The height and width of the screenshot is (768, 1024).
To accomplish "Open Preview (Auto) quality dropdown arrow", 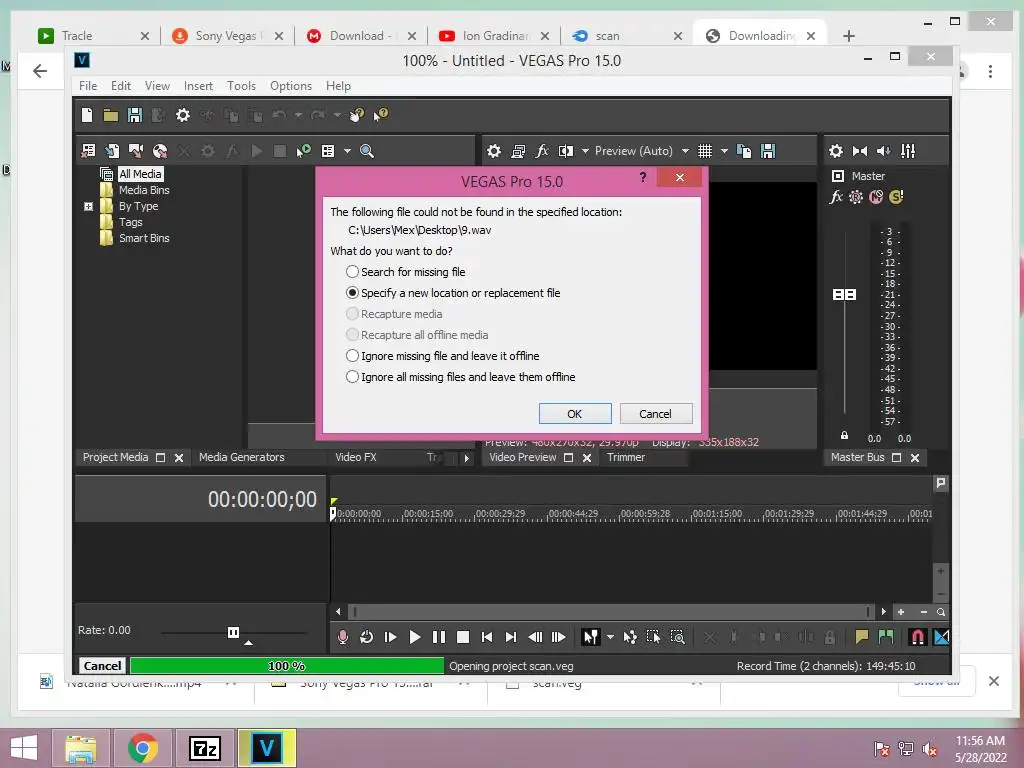I will click(685, 151).
